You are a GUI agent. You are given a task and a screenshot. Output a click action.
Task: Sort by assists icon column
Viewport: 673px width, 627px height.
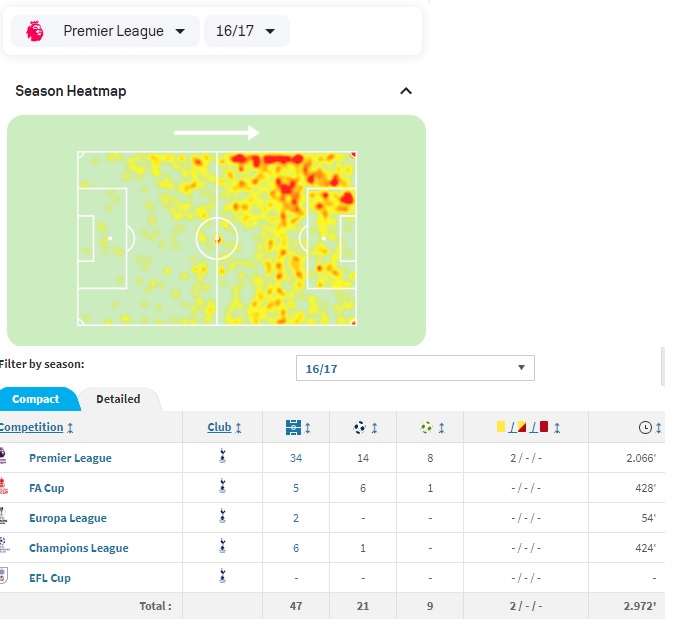(427, 427)
